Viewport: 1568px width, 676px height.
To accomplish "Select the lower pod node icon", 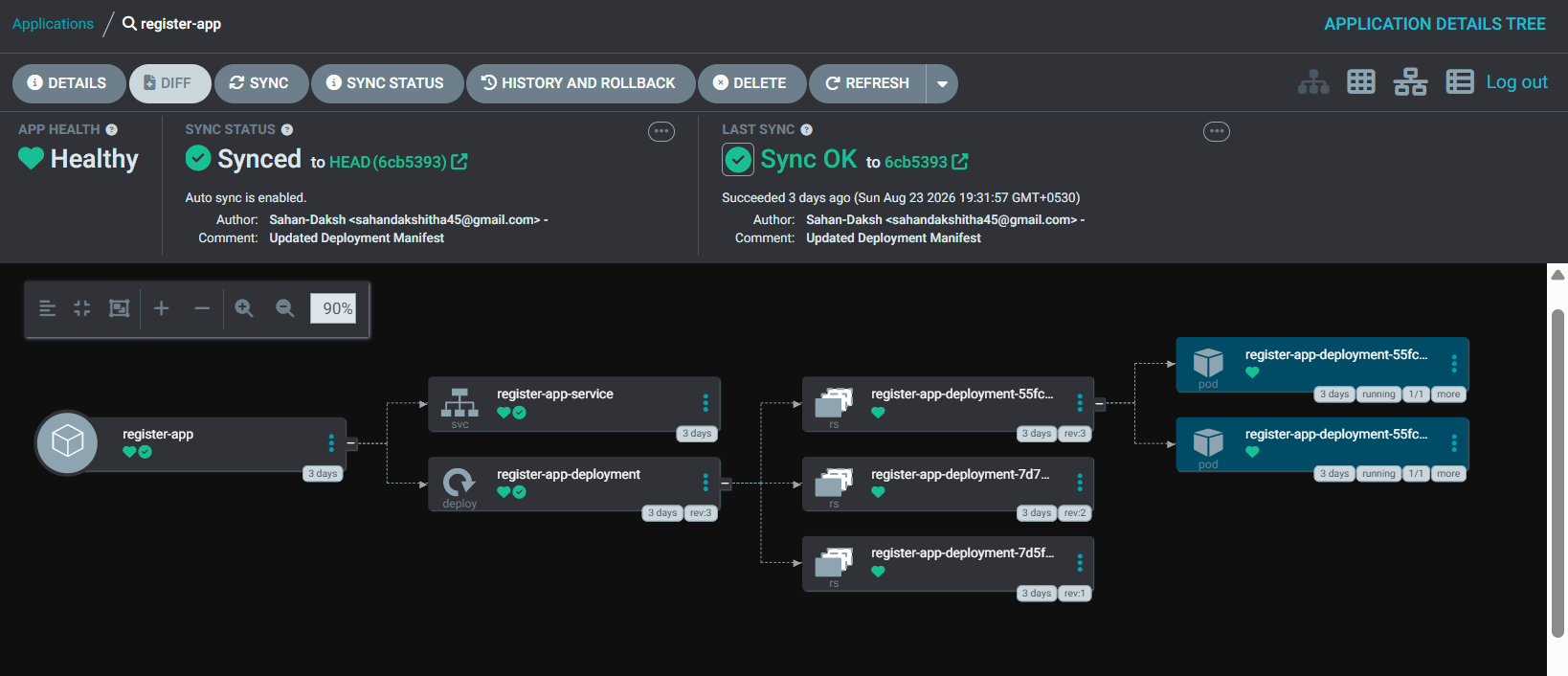I will click(1208, 441).
